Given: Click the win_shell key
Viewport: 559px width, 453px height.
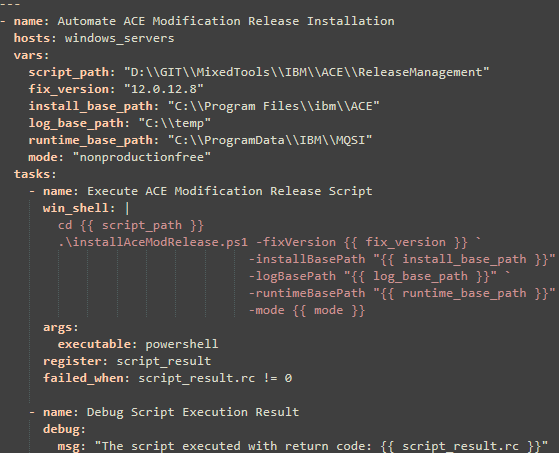Looking at the screenshot, I should point(79,208).
